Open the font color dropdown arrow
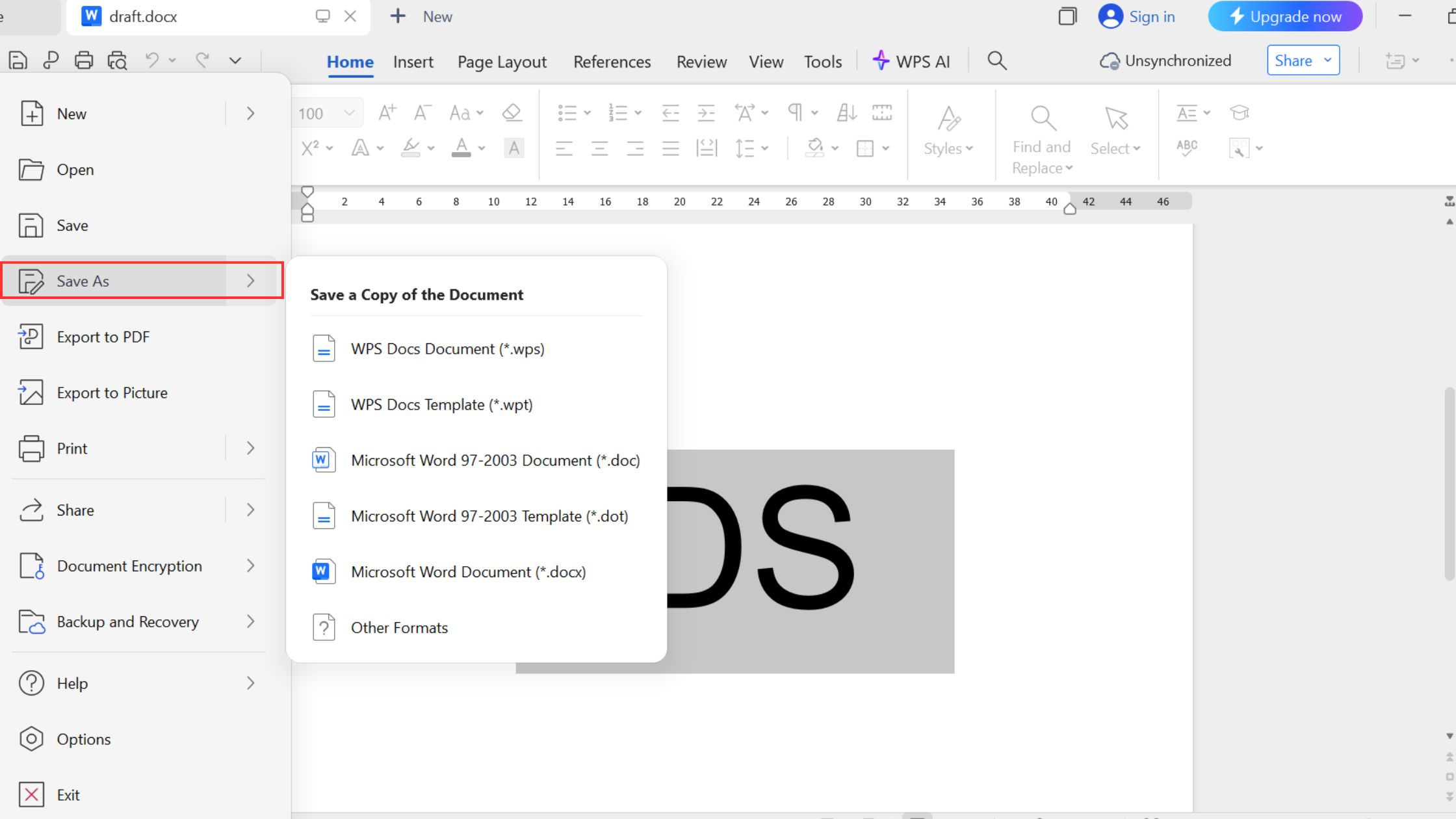The image size is (1456, 819). coord(482,148)
